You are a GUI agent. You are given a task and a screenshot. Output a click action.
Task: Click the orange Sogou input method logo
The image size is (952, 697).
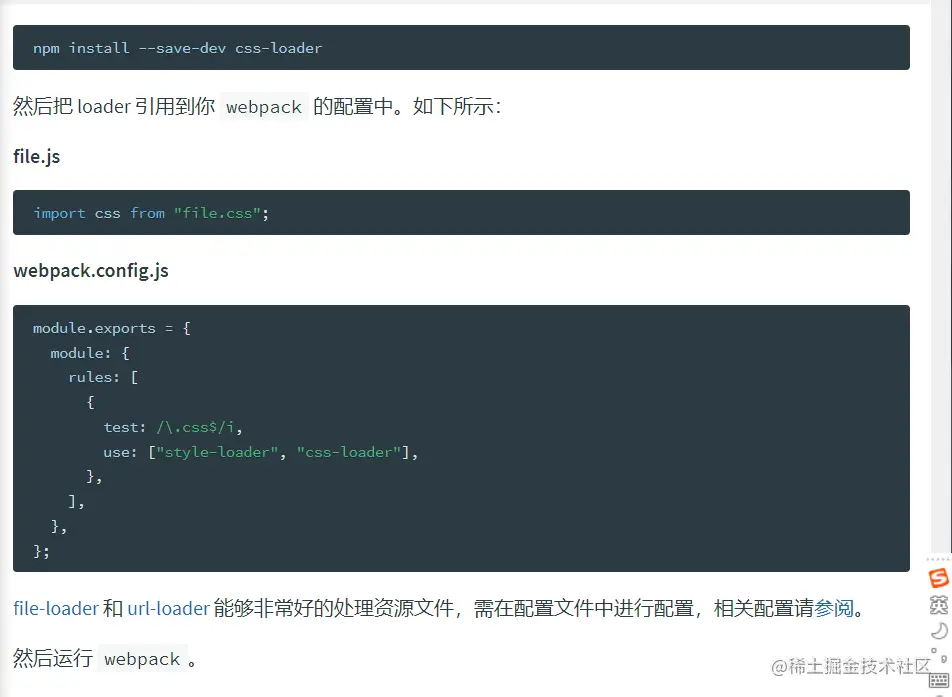[x=938, y=578]
